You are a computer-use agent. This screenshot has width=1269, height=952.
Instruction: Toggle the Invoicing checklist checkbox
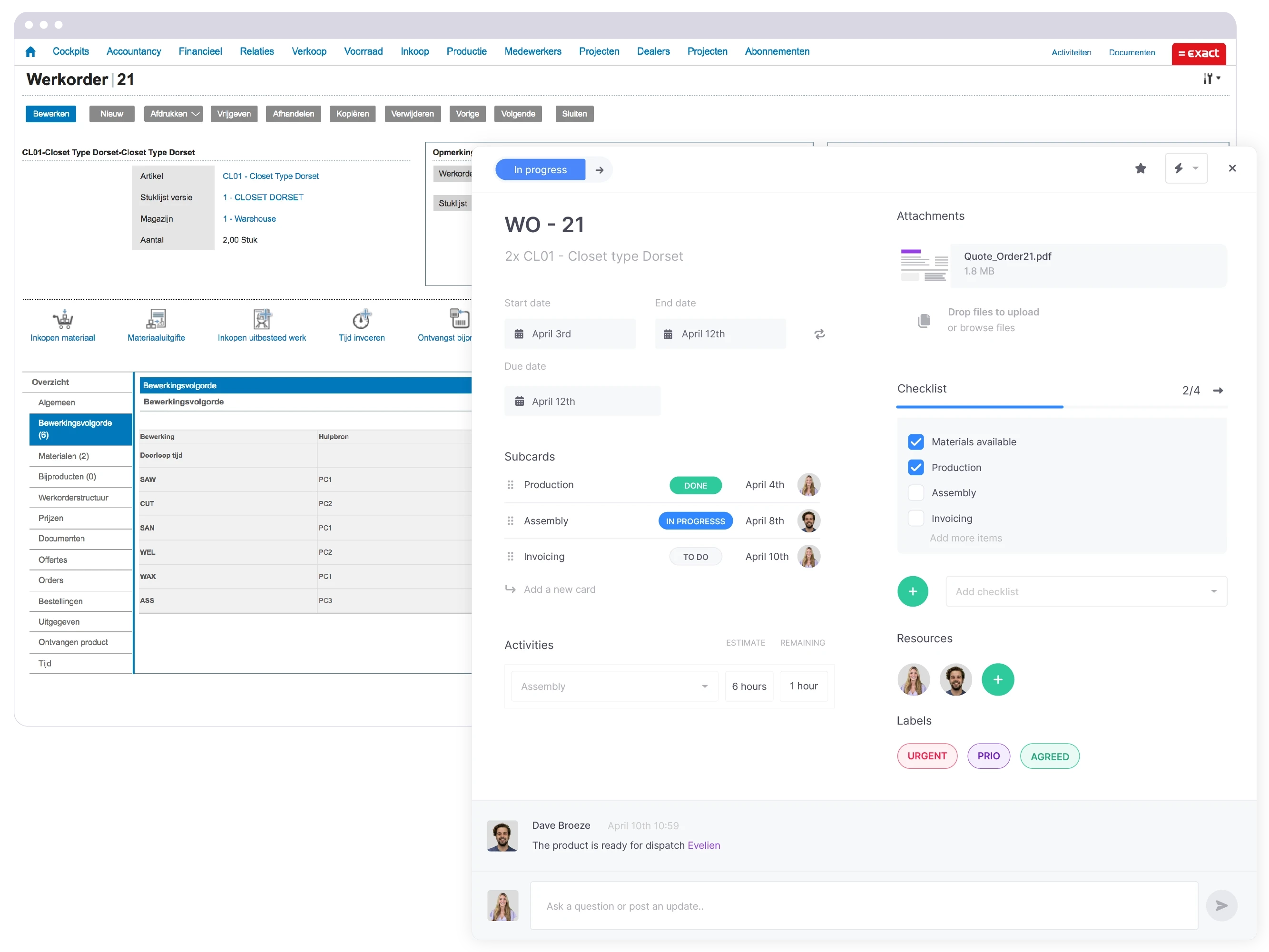click(916, 518)
